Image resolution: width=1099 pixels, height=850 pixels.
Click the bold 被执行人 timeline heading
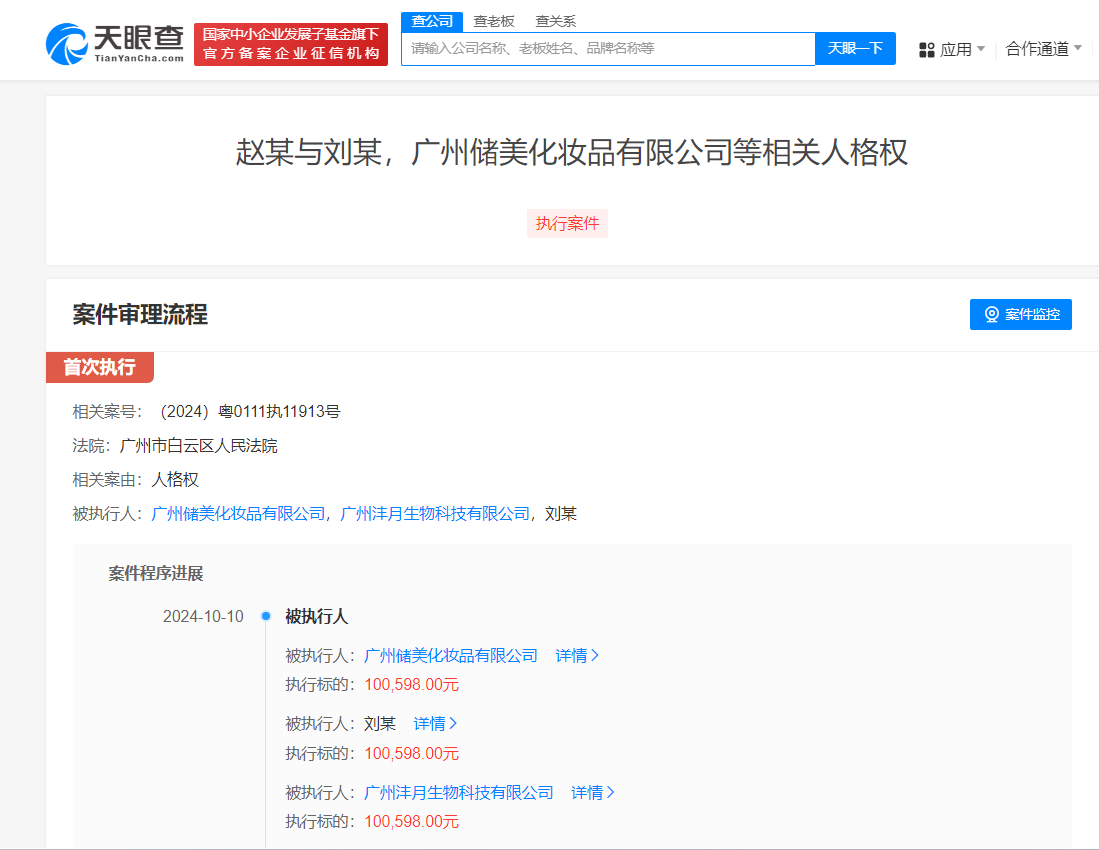pos(316,617)
